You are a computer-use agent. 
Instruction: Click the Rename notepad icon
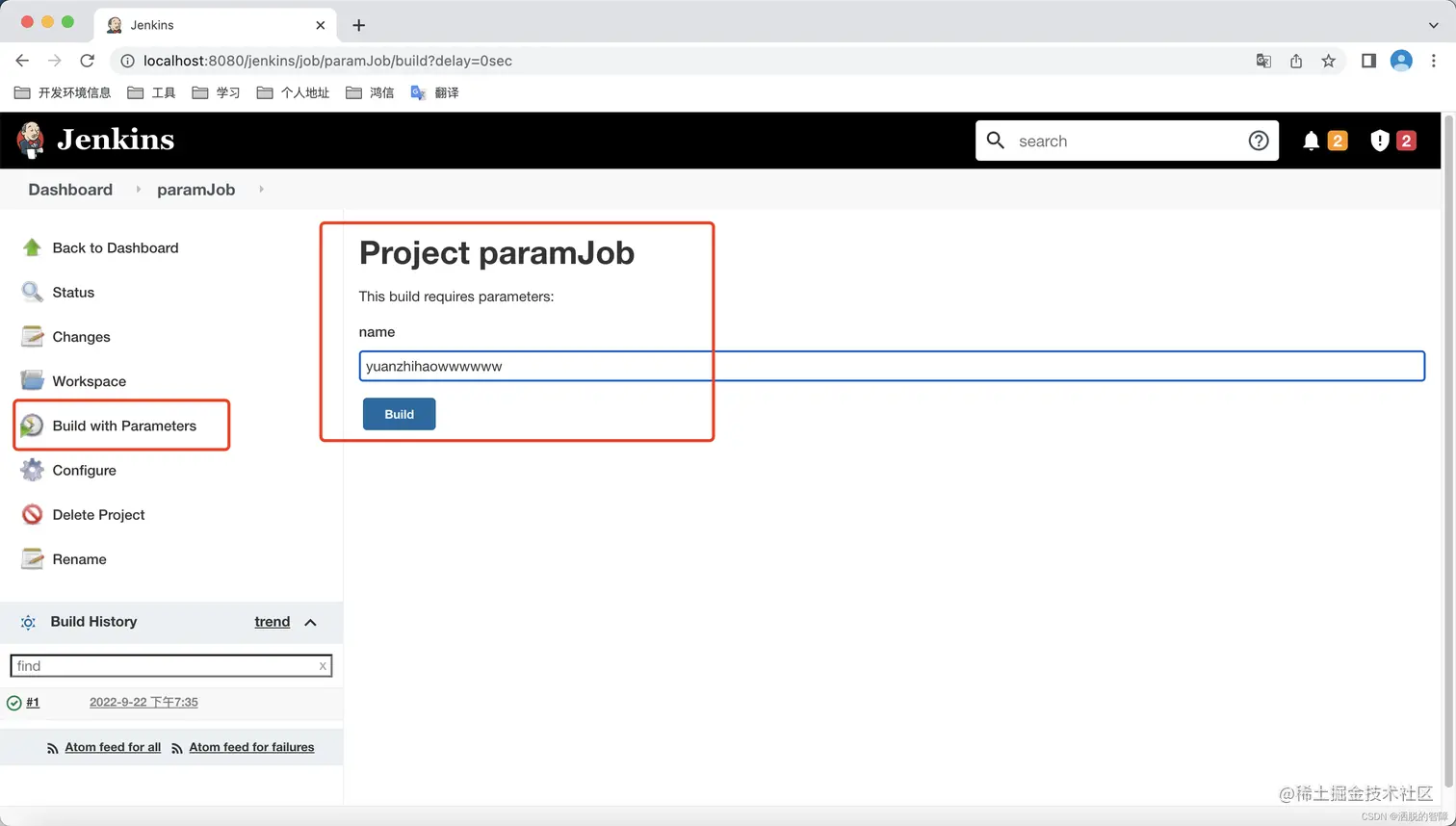point(32,558)
